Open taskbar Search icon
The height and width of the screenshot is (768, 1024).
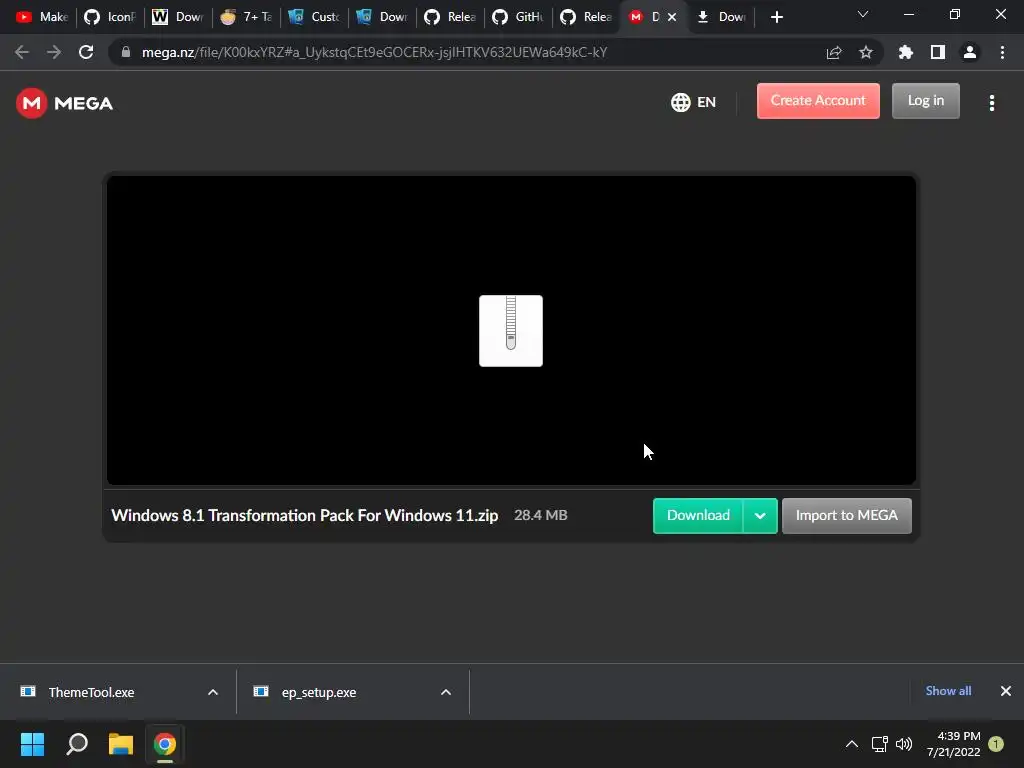point(77,744)
